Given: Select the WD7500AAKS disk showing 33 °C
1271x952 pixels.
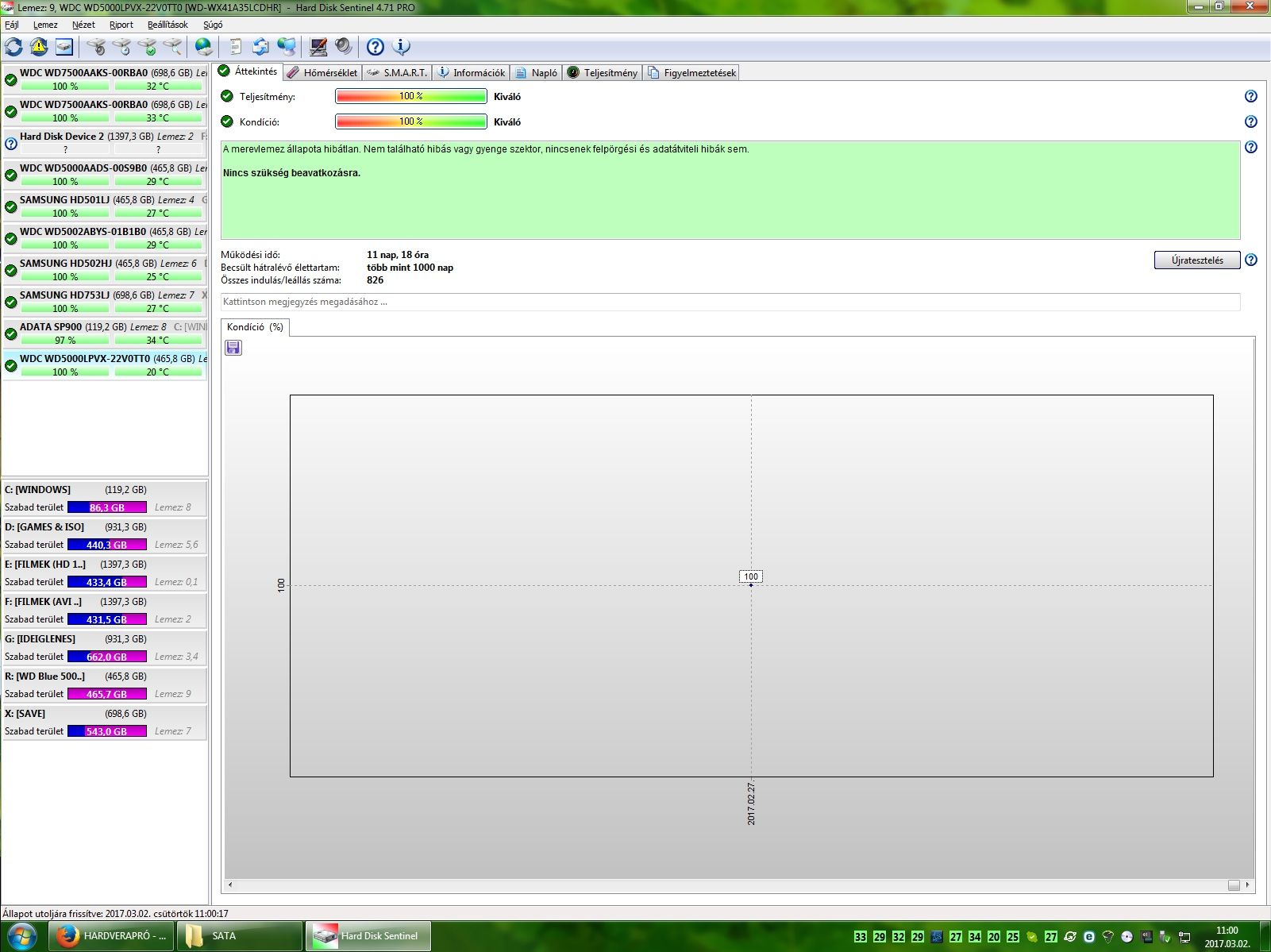Looking at the screenshot, I should click(105, 111).
